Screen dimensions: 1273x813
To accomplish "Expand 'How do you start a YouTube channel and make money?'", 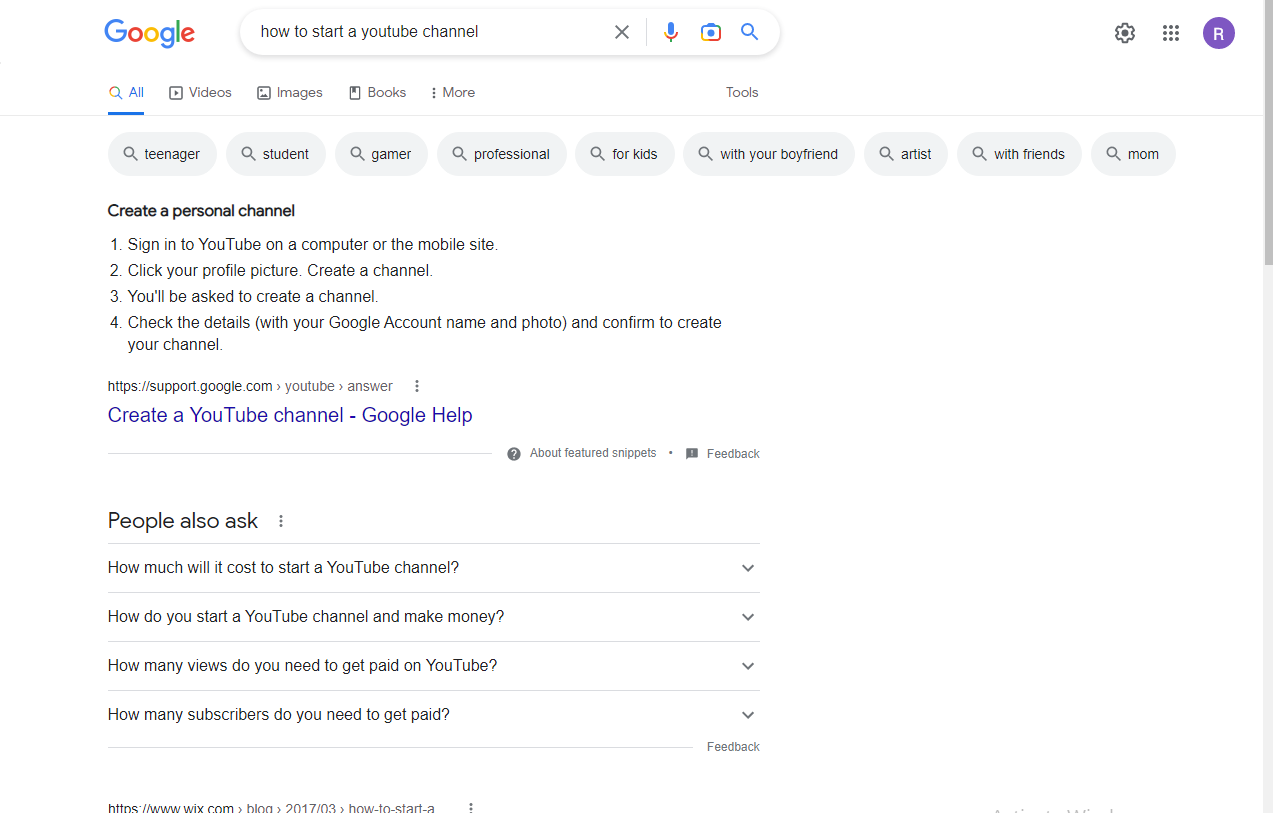I will [x=434, y=617].
